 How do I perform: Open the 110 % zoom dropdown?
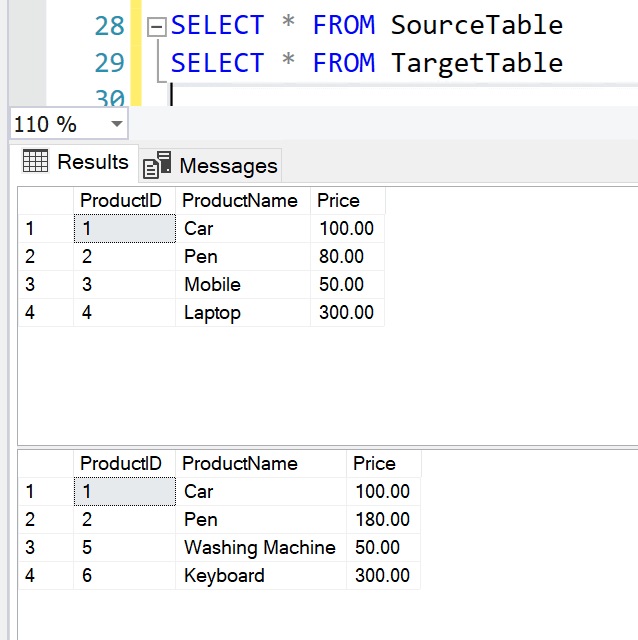[x=117, y=124]
